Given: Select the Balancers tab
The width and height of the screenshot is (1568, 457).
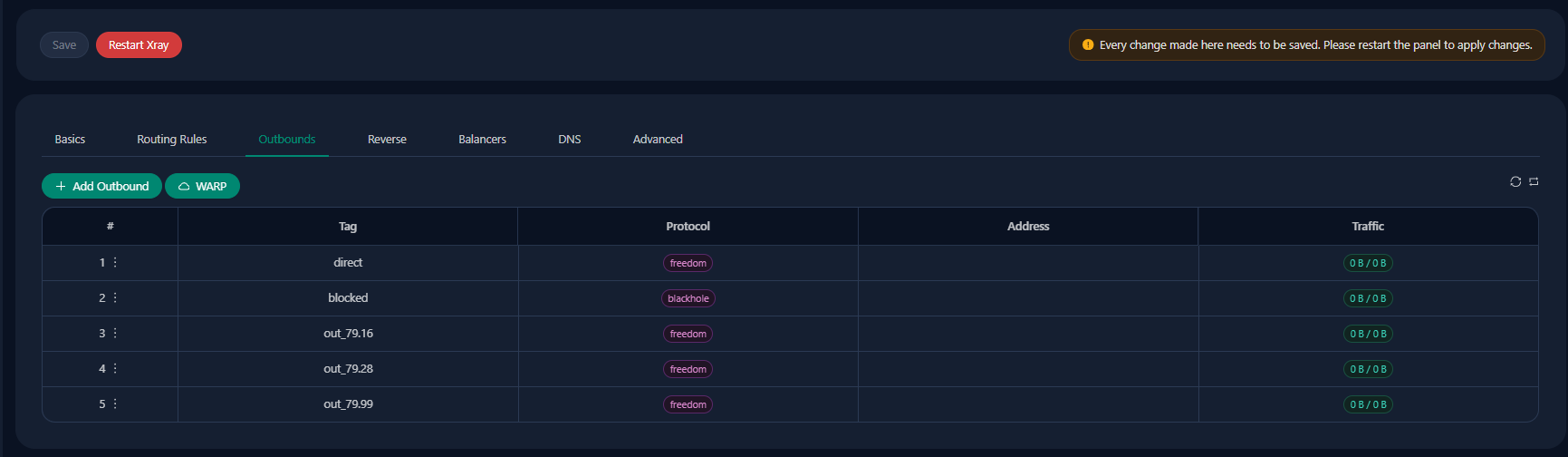Looking at the screenshot, I should (482, 139).
